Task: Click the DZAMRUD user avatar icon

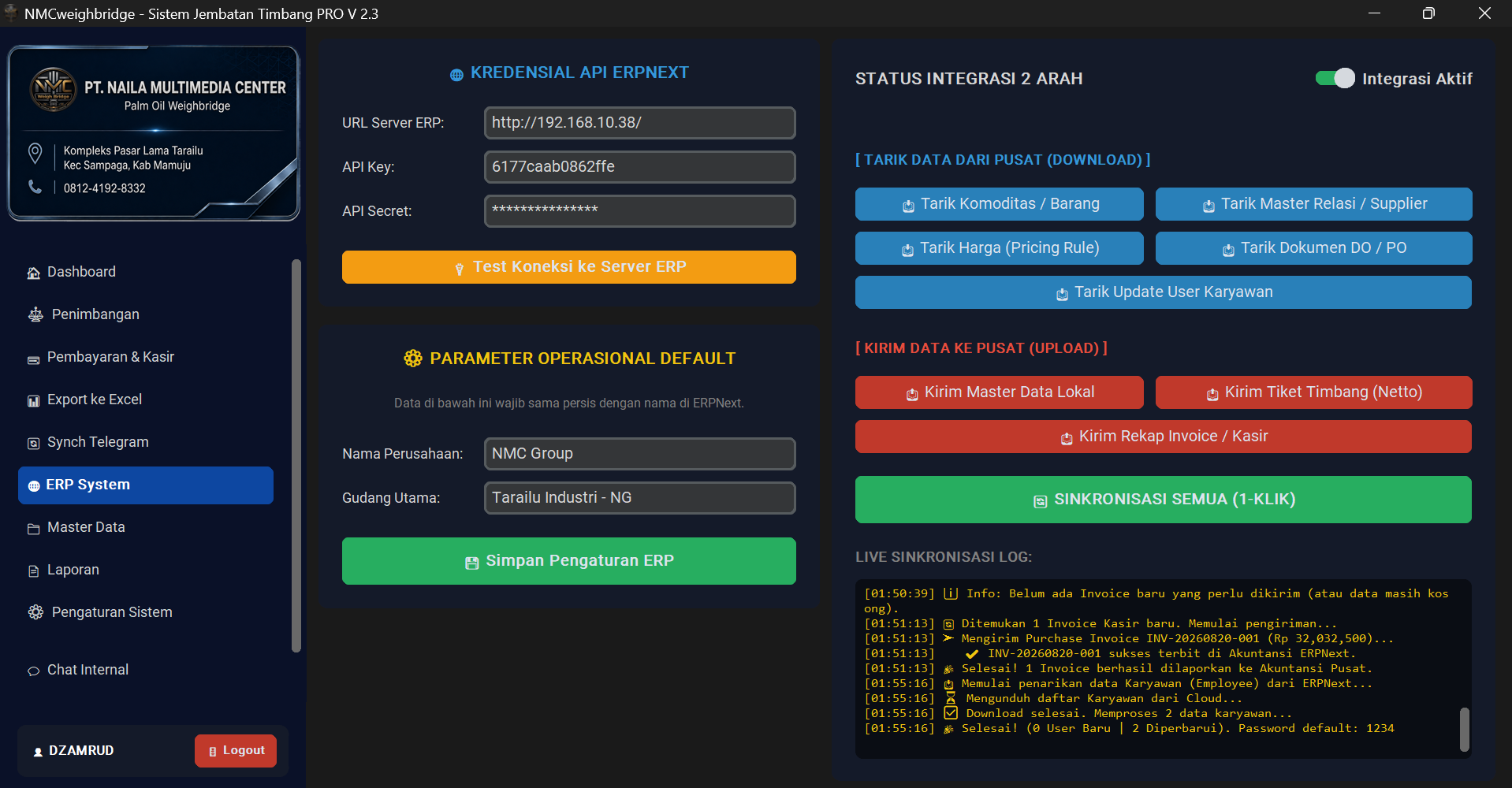Action: [x=38, y=752]
